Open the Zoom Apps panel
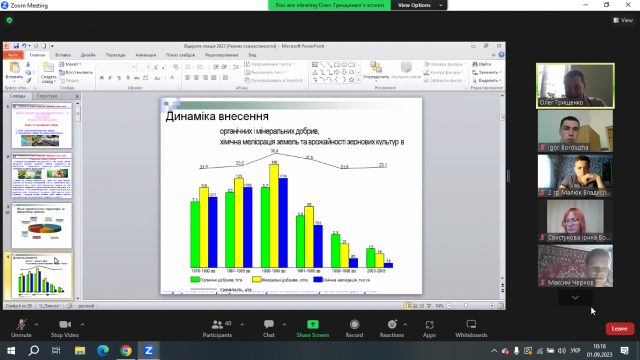 coord(429,328)
